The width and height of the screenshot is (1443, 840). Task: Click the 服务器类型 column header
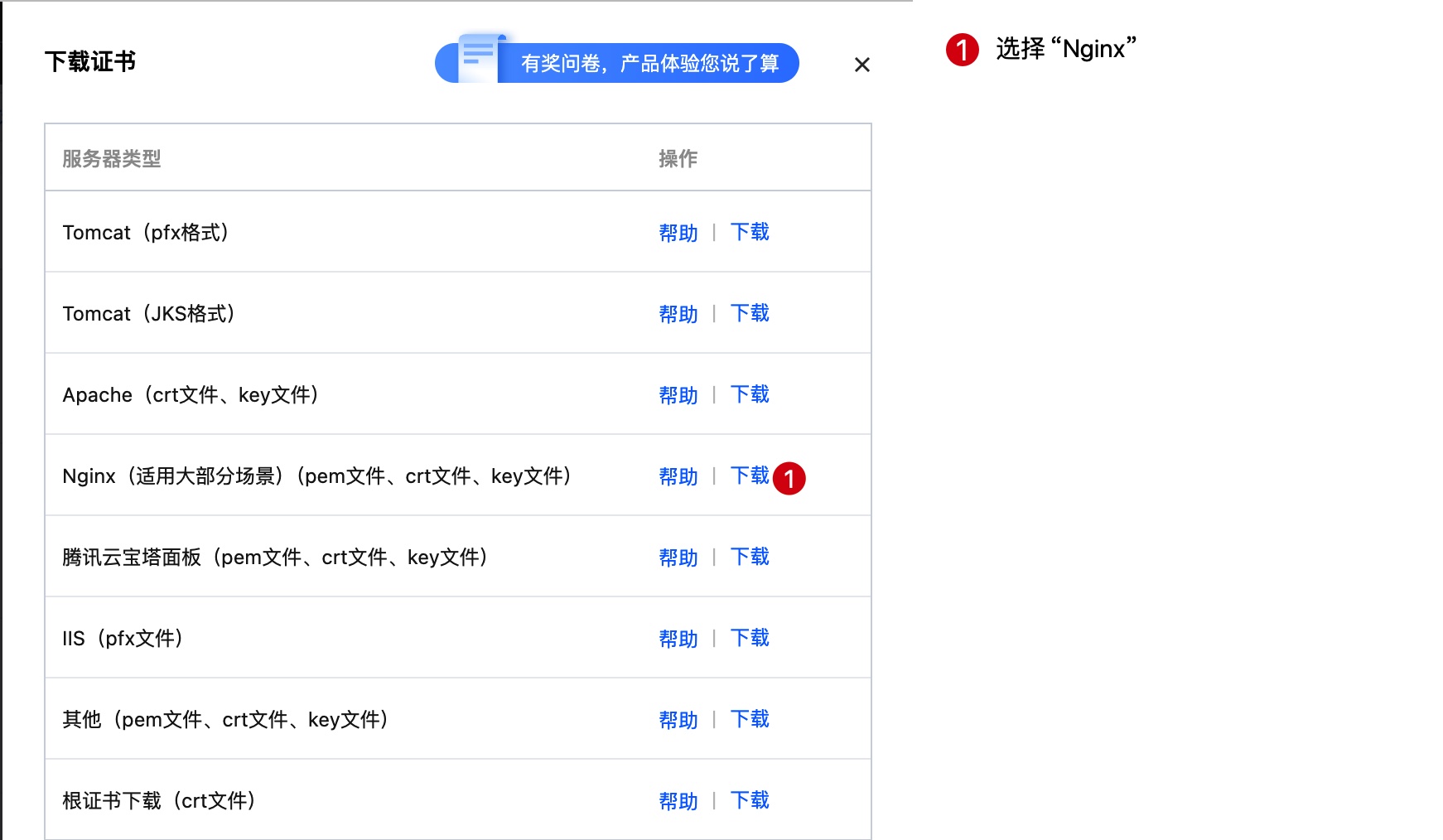click(x=112, y=158)
